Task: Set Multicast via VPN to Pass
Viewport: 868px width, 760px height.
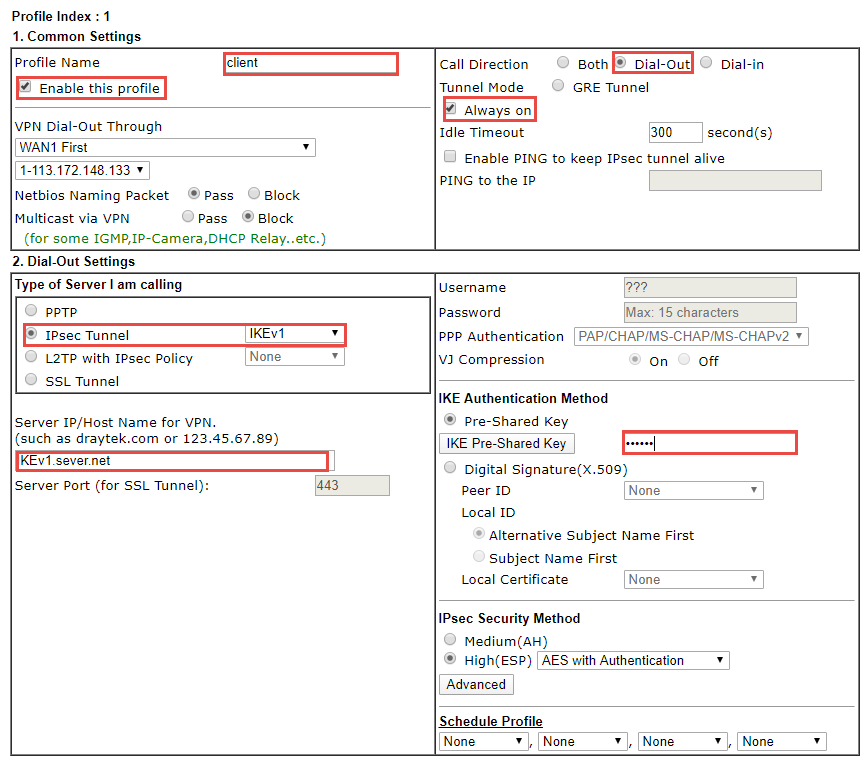Action: point(188,217)
